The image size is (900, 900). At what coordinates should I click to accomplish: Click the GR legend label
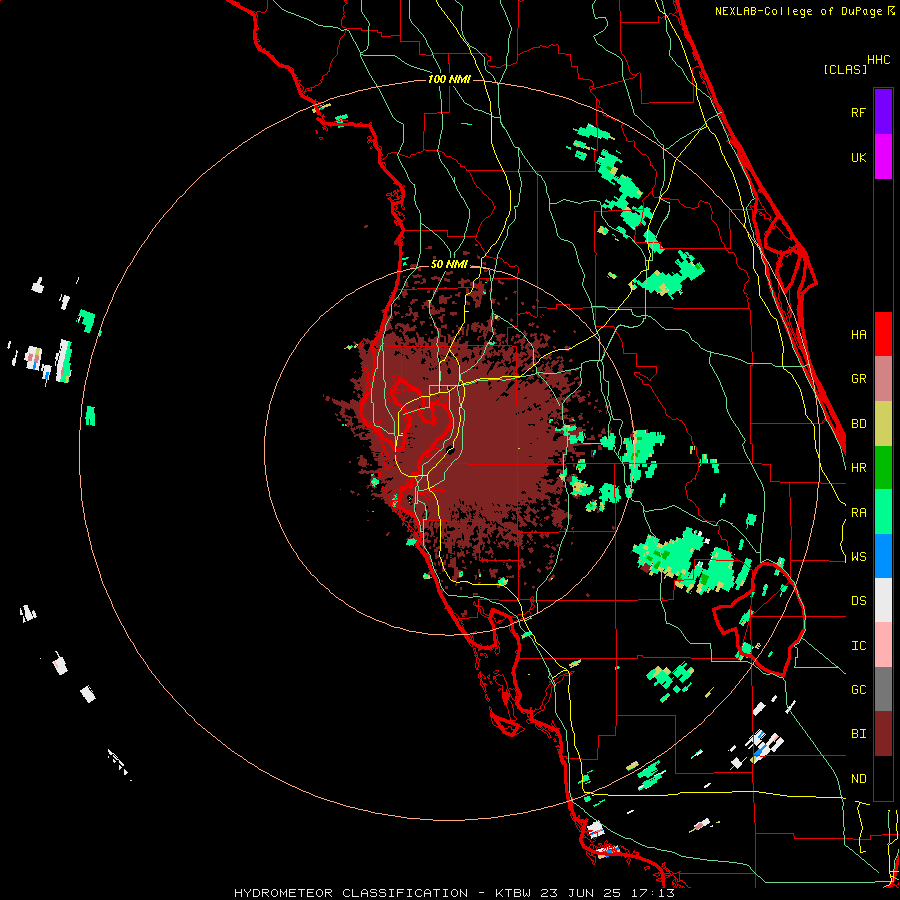pos(858,379)
